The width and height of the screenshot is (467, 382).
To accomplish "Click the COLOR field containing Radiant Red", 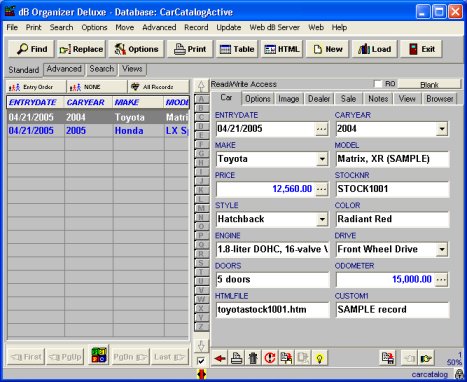I will coord(392,219).
